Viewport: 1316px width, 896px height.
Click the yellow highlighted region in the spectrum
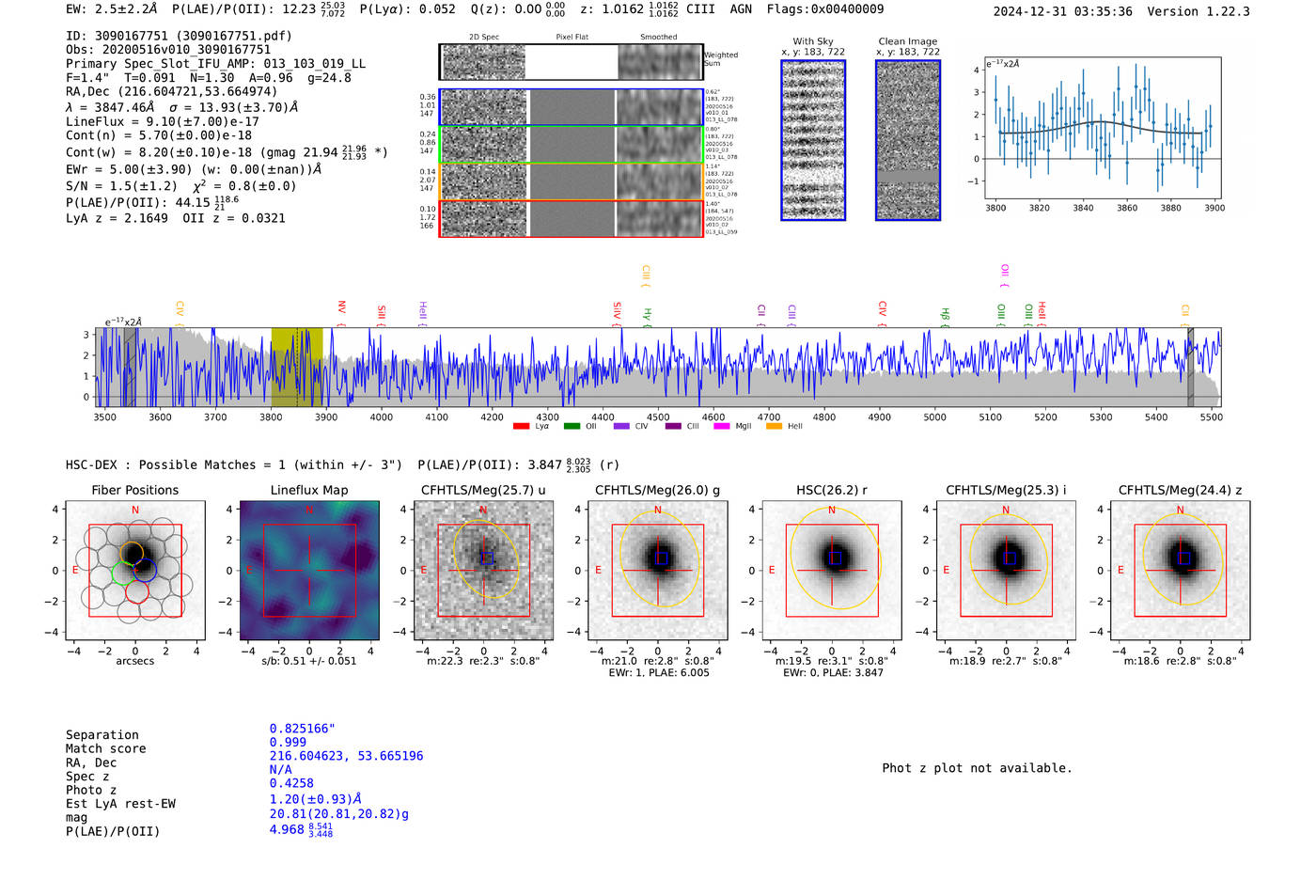[x=297, y=368]
